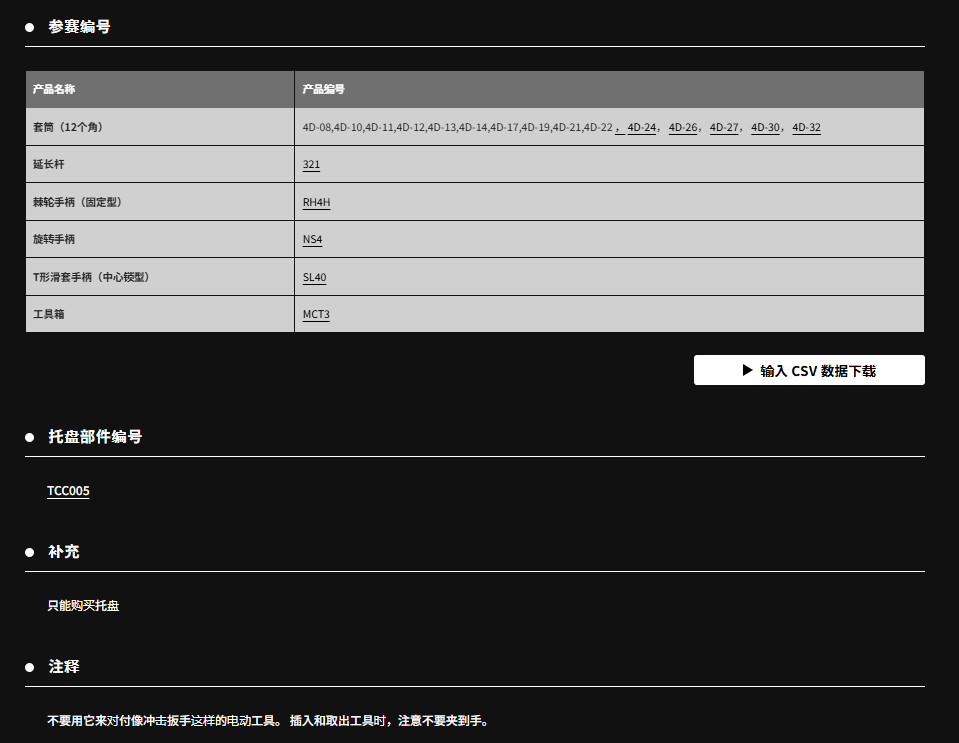Click the NS4 spinner handle link
959x743 pixels.
click(313, 240)
